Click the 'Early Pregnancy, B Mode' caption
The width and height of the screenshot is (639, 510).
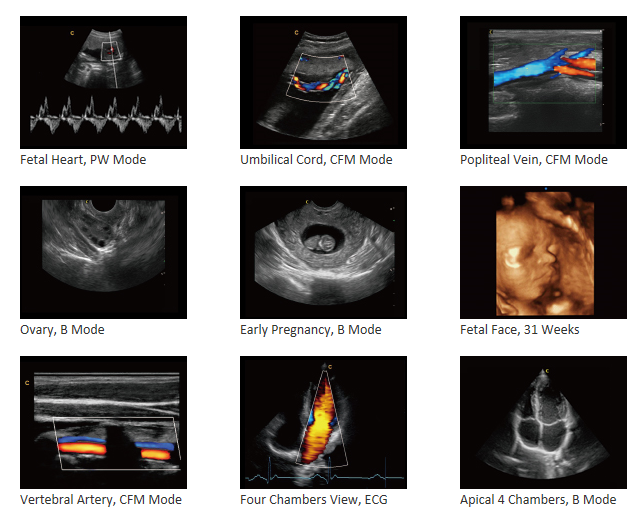point(311,330)
